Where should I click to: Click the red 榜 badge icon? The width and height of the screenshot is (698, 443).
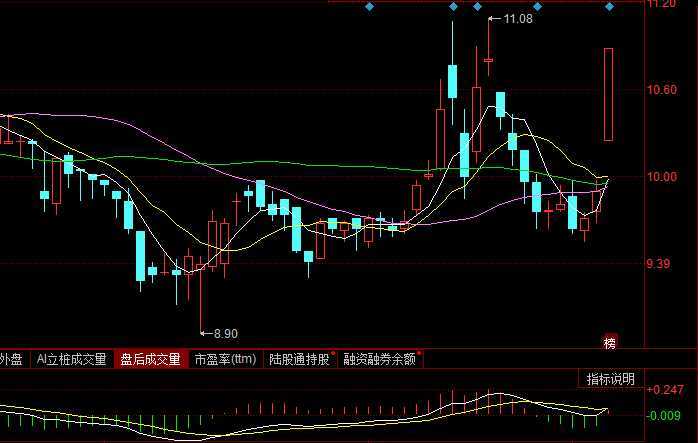[x=610, y=342]
